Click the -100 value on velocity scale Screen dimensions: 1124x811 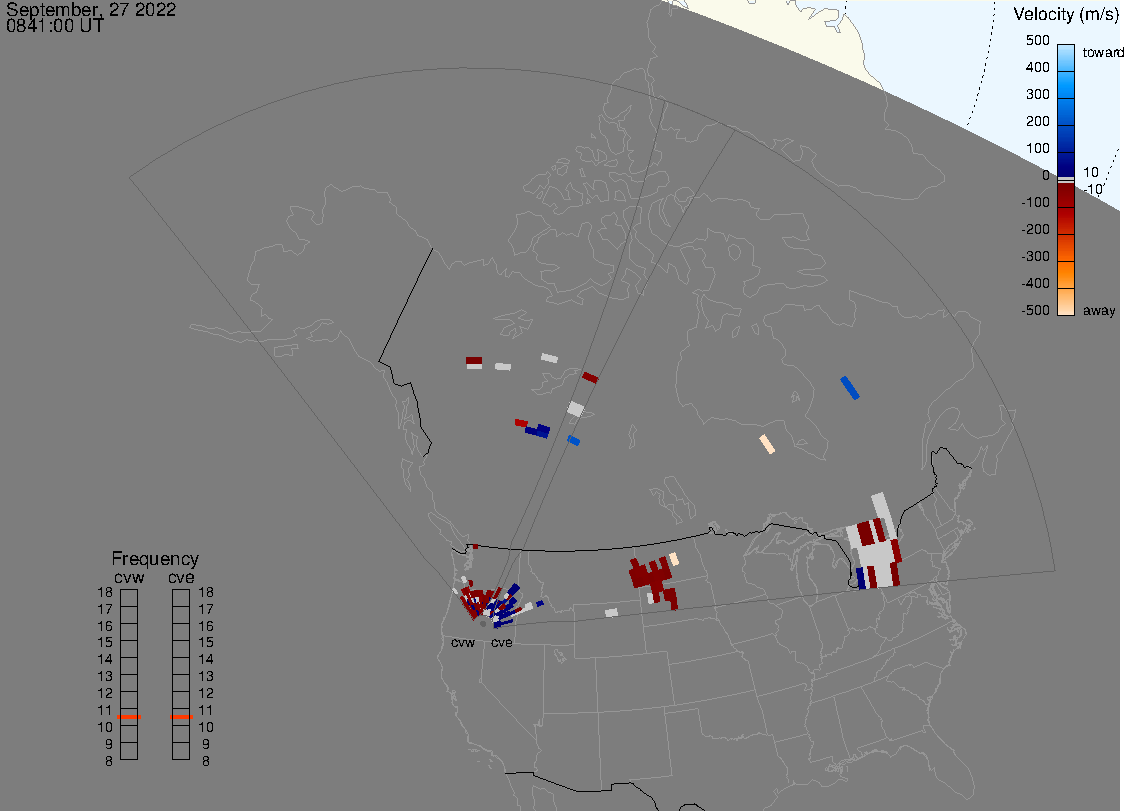coord(1035,202)
